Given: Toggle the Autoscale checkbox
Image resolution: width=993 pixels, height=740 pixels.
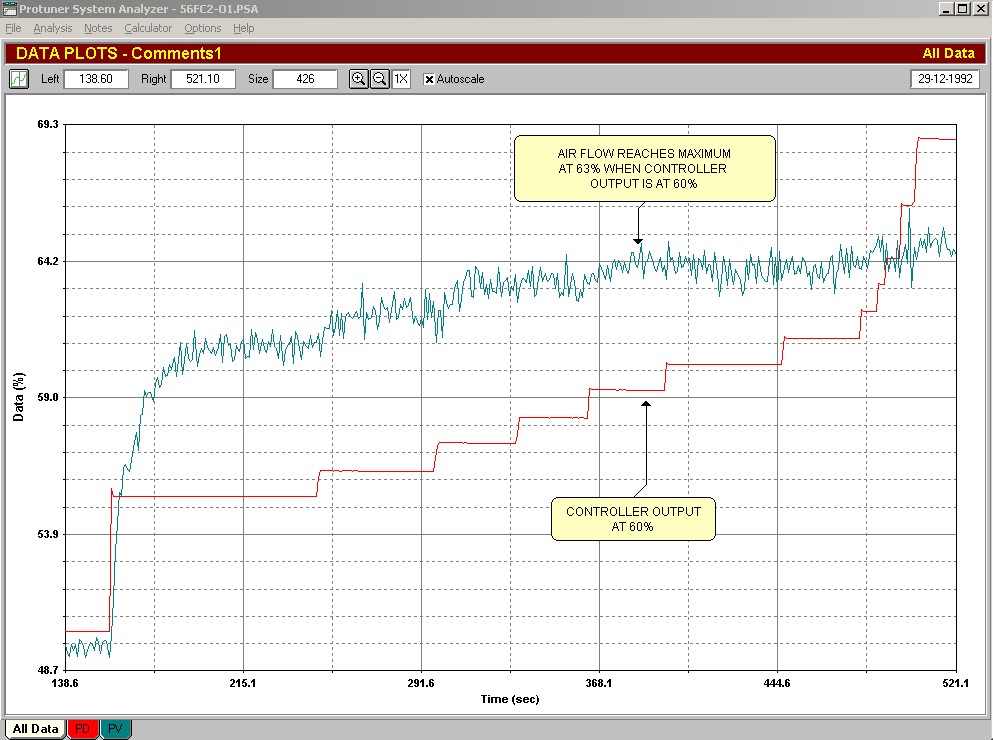Looking at the screenshot, I should 429,79.
